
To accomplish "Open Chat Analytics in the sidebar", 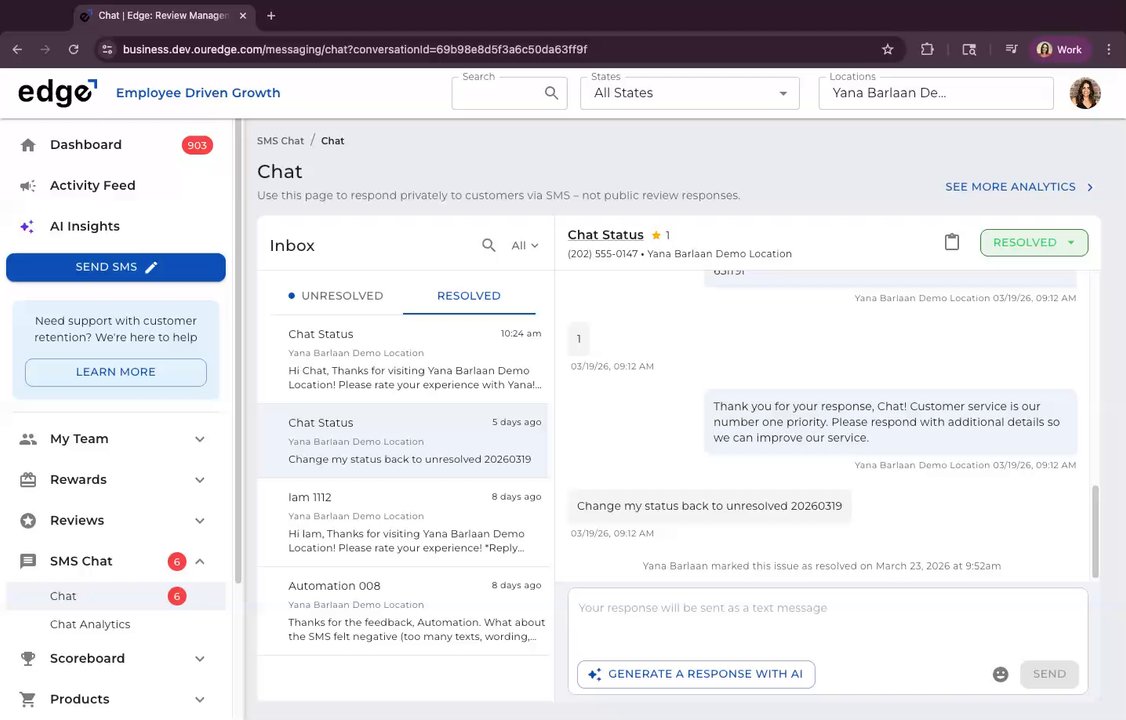I will pyautogui.click(x=90, y=624).
